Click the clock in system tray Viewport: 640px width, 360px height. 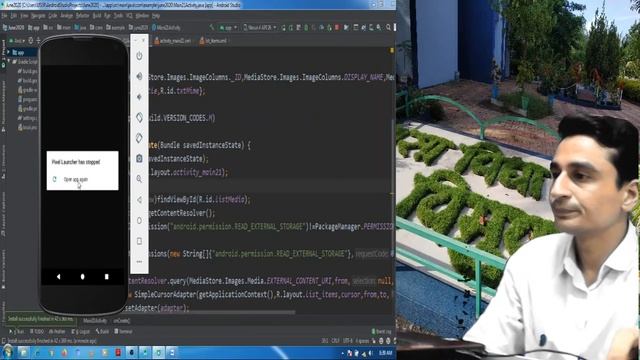tap(386, 353)
